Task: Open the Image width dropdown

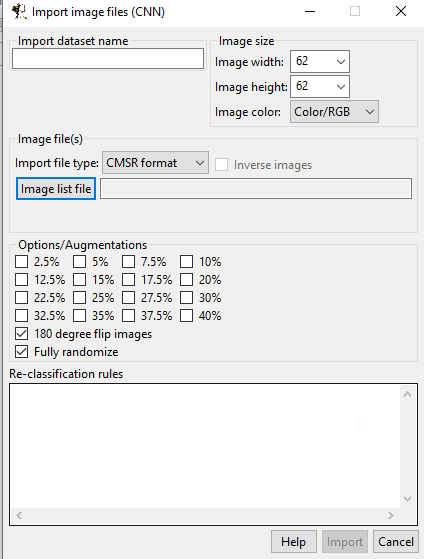Action: (320, 62)
